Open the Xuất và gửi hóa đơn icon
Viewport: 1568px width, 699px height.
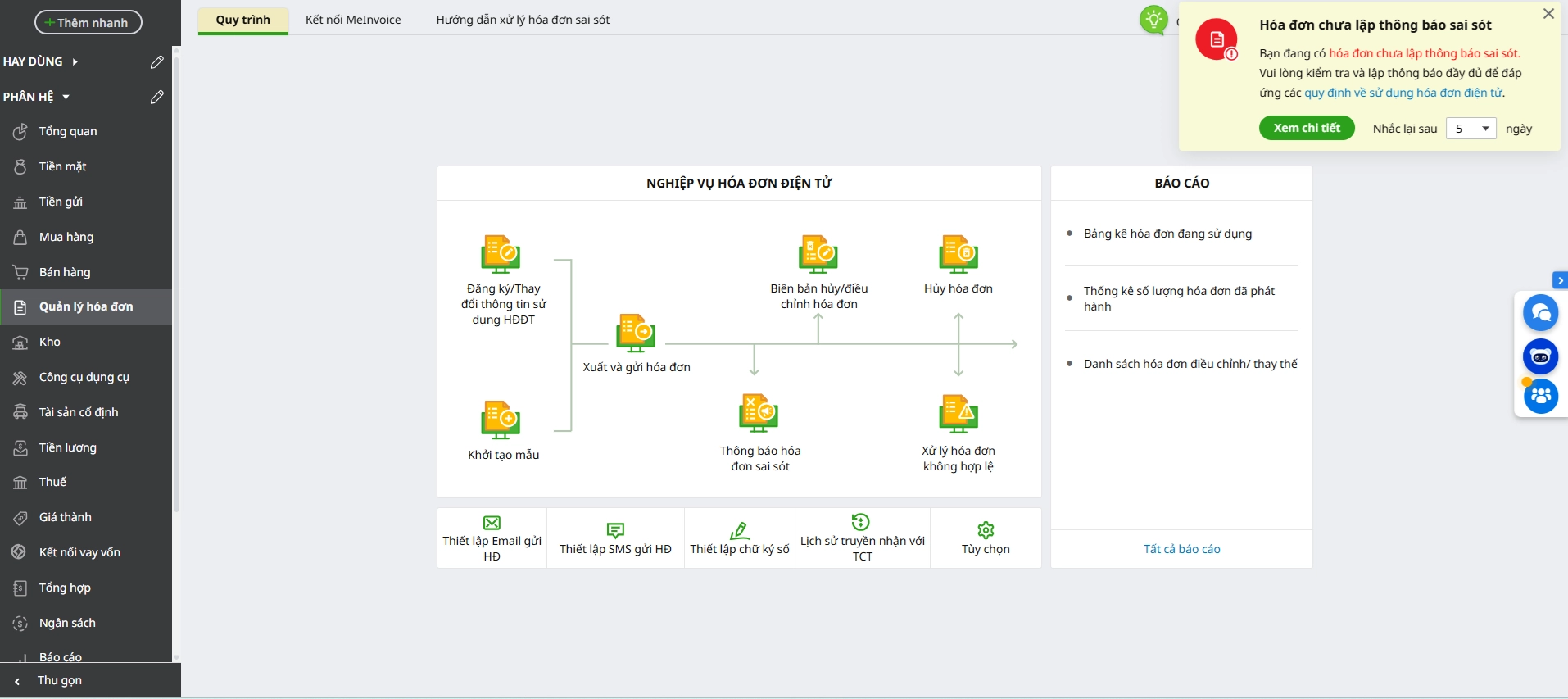tap(636, 333)
